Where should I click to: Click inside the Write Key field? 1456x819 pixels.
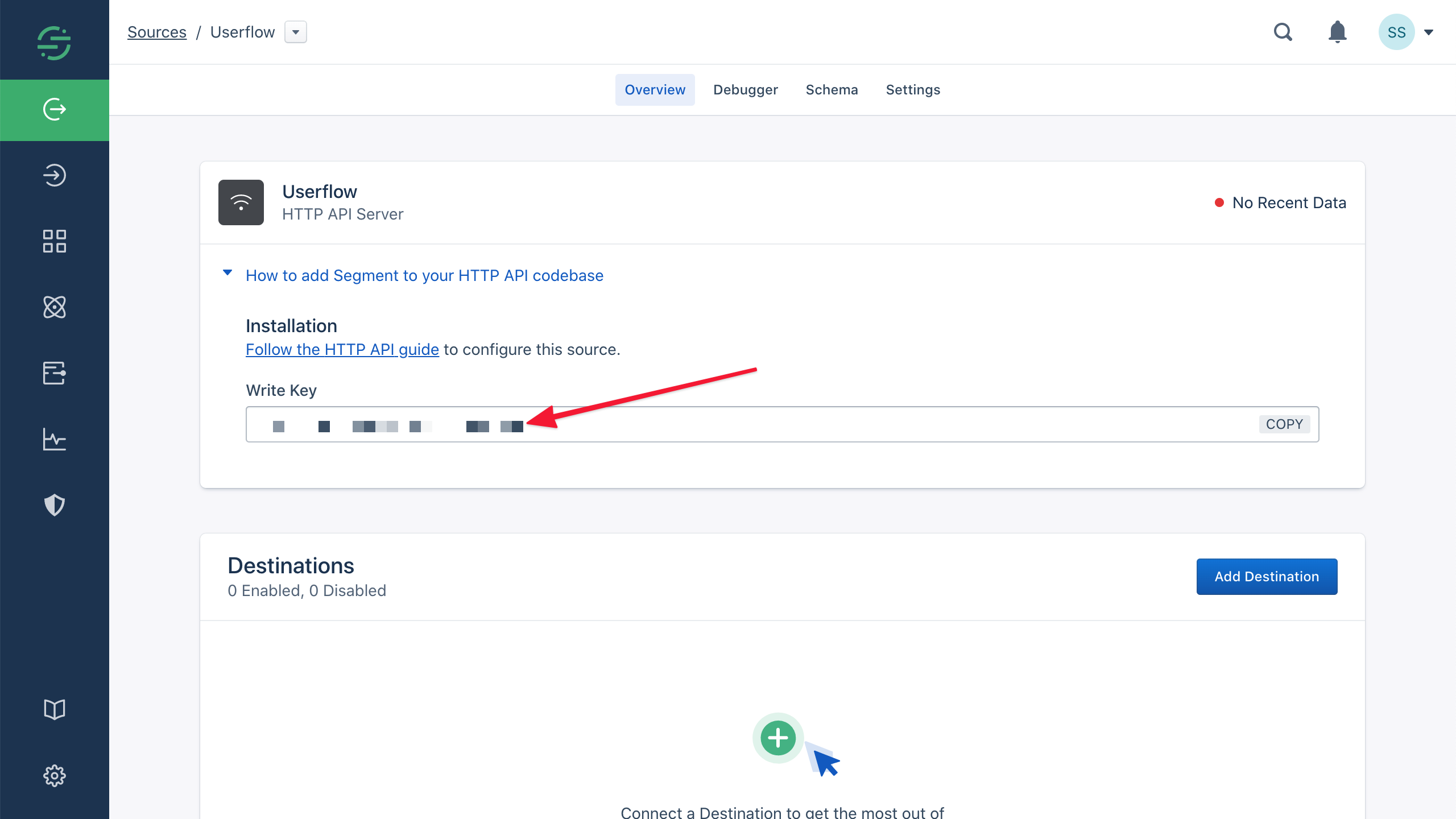(x=783, y=424)
